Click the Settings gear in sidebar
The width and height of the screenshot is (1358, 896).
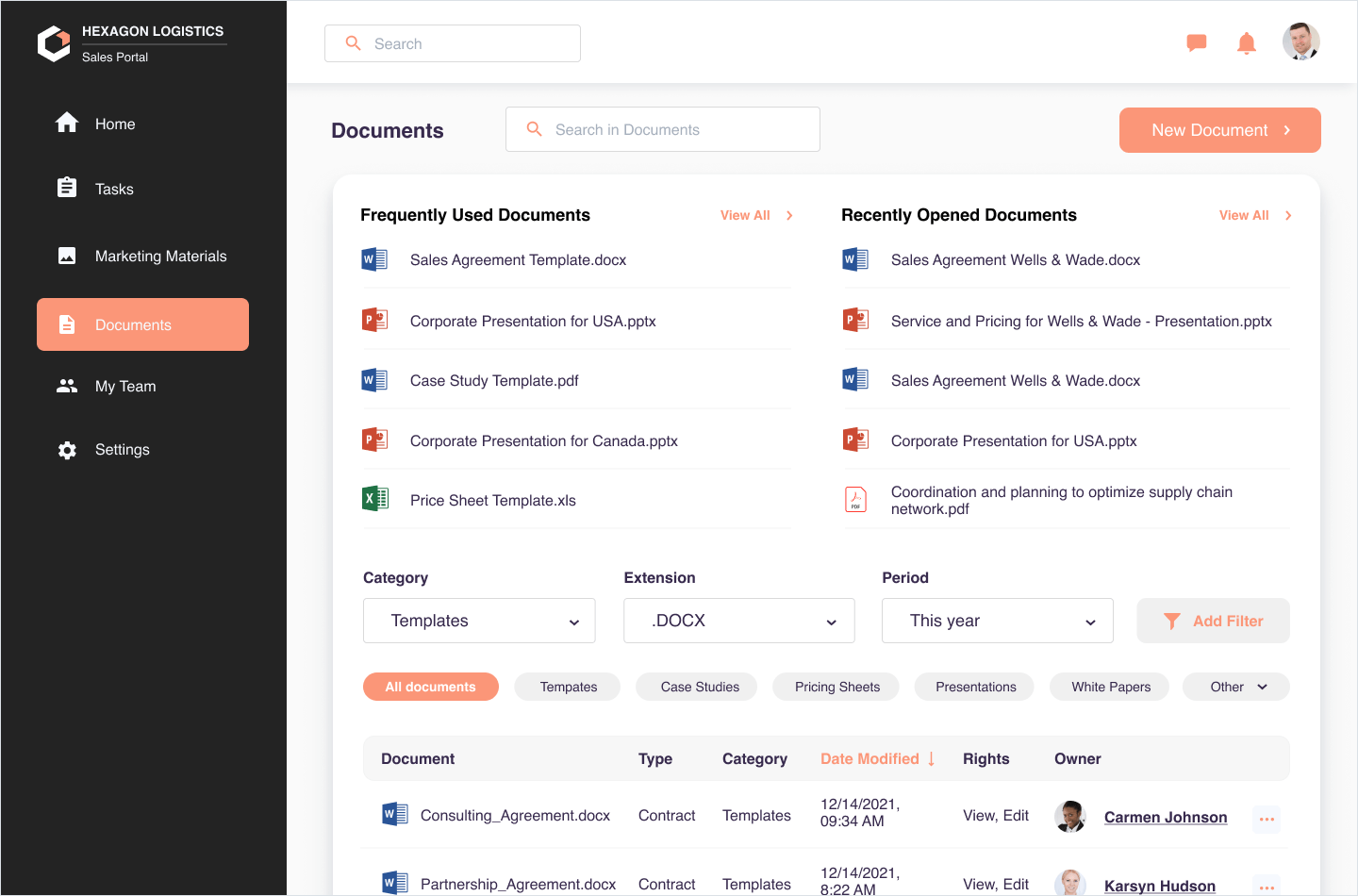pyautogui.click(x=68, y=450)
